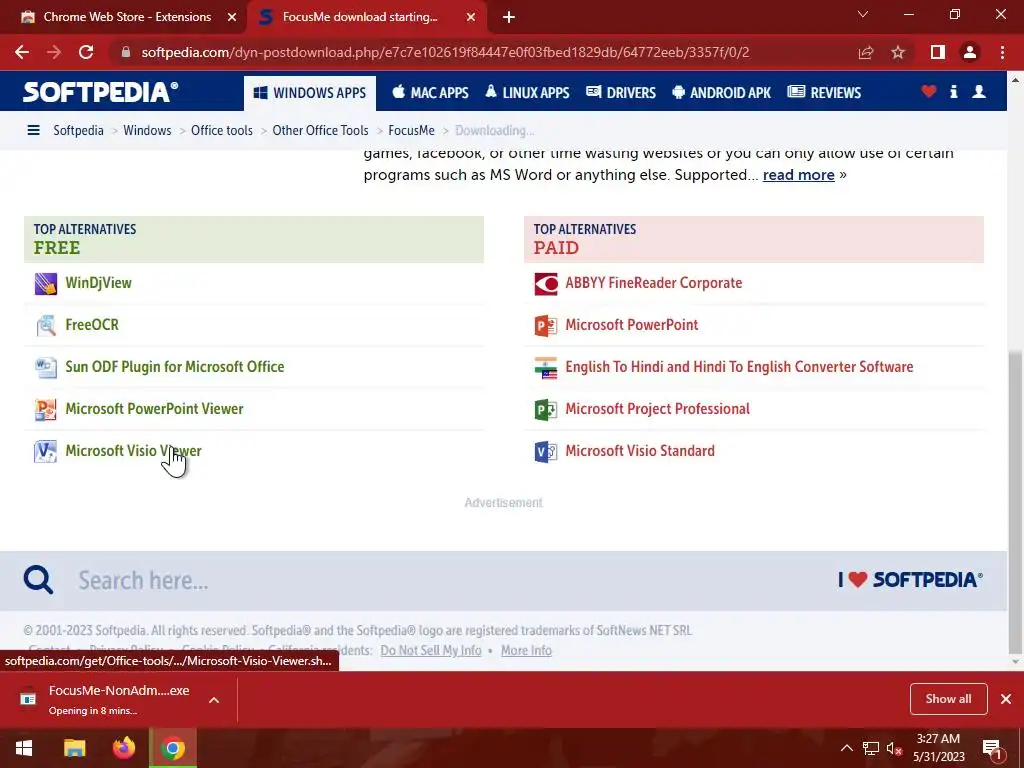Toggle the Chrome side panel icon
The image size is (1024, 768).
click(938, 52)
